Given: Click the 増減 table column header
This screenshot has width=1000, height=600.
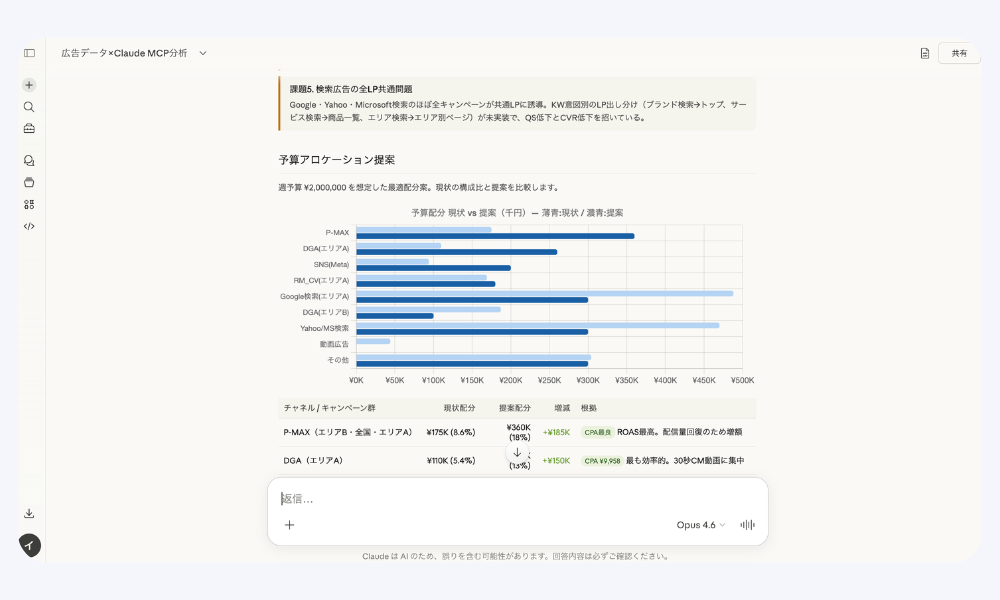Looking at the screenshot, I should tap(561, 408).
